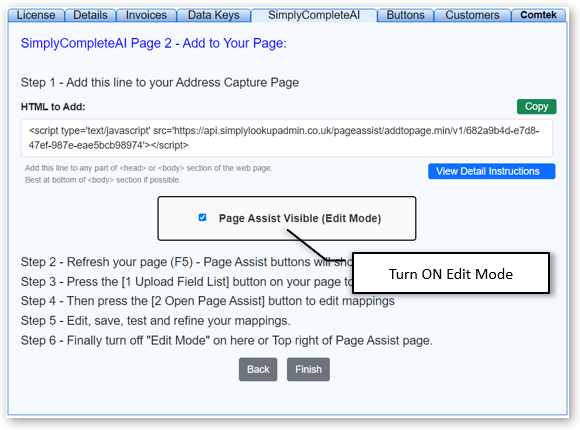Go to the Invoices tab
The image size is (580, 430).
tap(146, 15)
